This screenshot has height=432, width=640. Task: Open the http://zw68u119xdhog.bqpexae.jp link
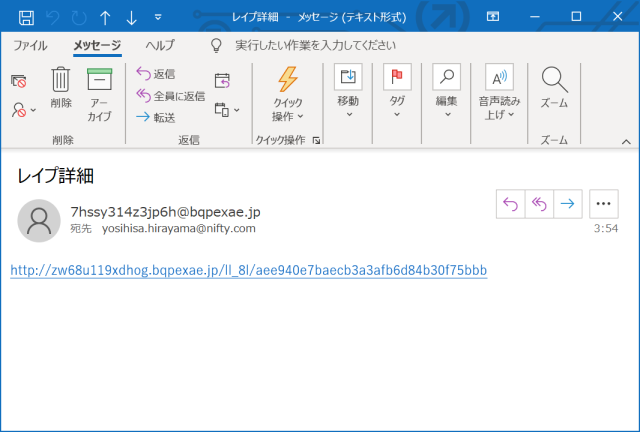pyautogui.click(x=249, y=270)
